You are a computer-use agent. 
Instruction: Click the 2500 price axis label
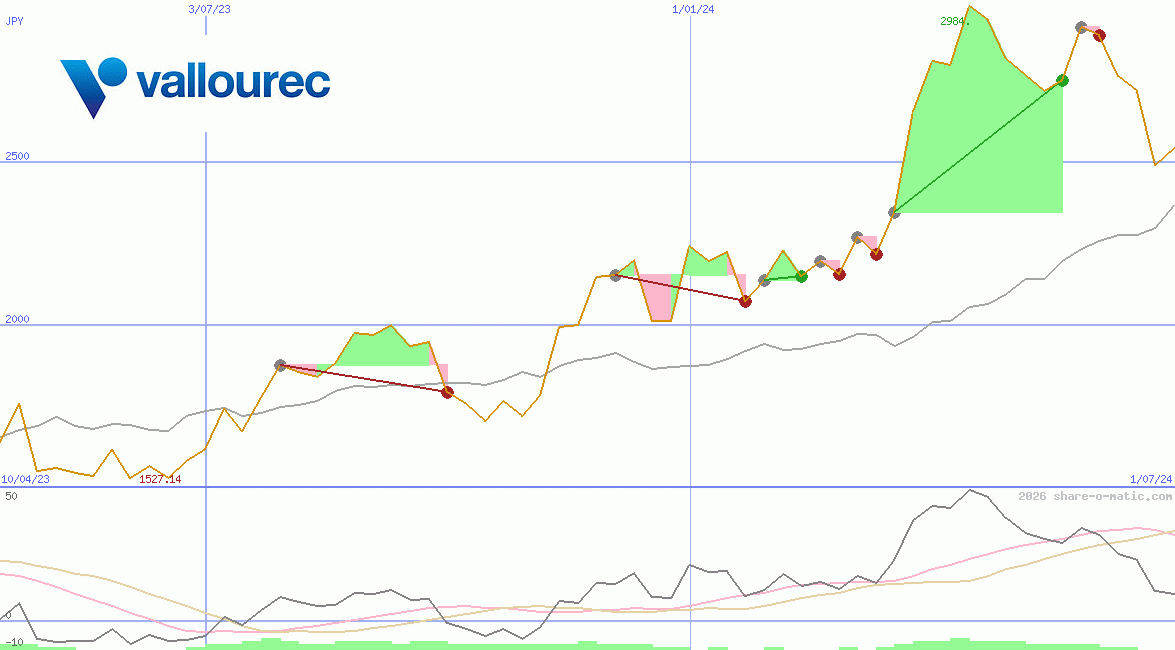17,156
